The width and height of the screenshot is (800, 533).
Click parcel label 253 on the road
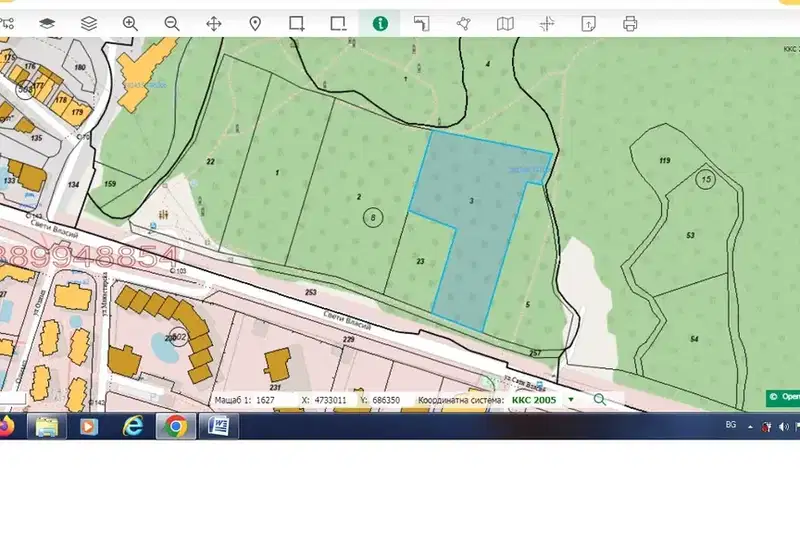(x=311, y=293)
